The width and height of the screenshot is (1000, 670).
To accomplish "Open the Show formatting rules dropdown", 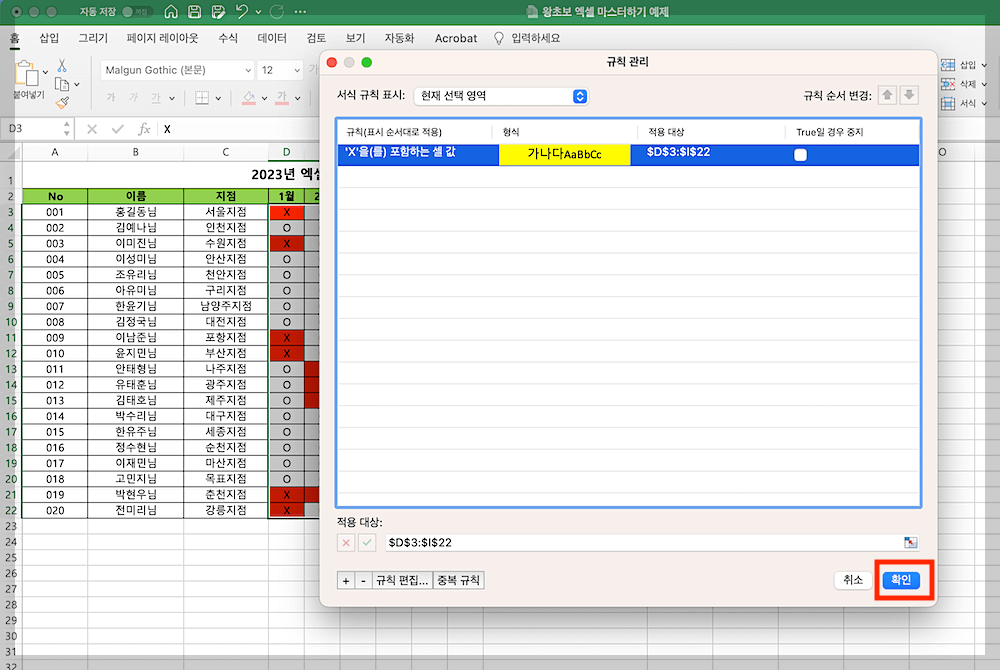I will click(501, 96).
